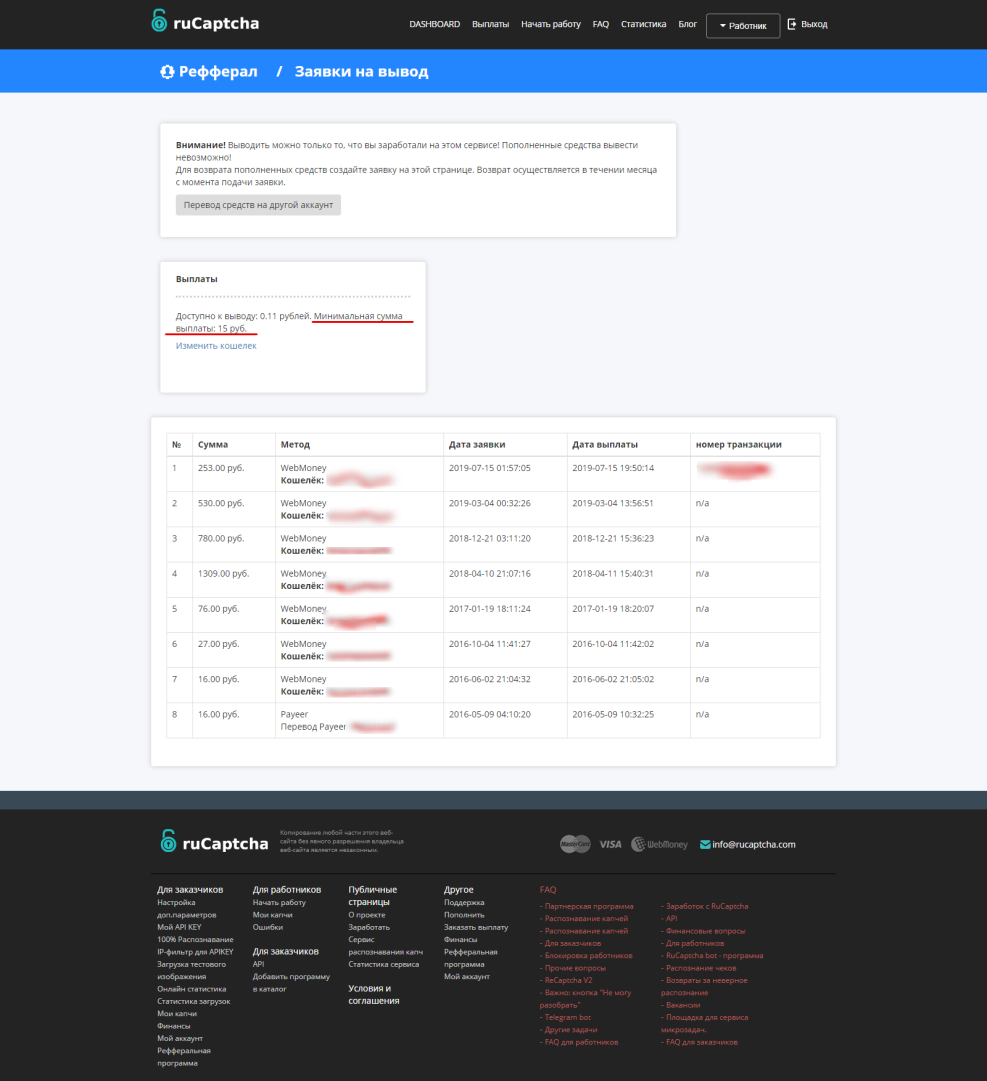Open Статистика from the top menu
The width and height of the screenshot is (987, 1081).
point(643,24)
